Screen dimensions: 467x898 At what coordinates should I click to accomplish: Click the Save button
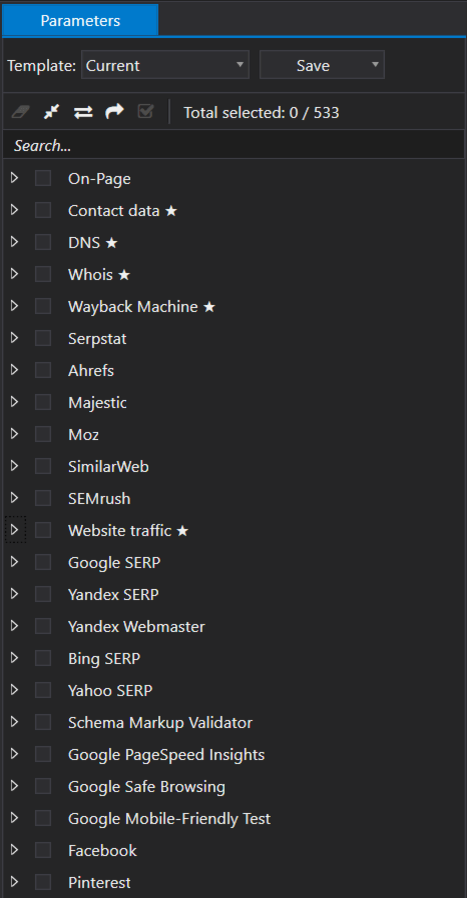tap(313, 65)
